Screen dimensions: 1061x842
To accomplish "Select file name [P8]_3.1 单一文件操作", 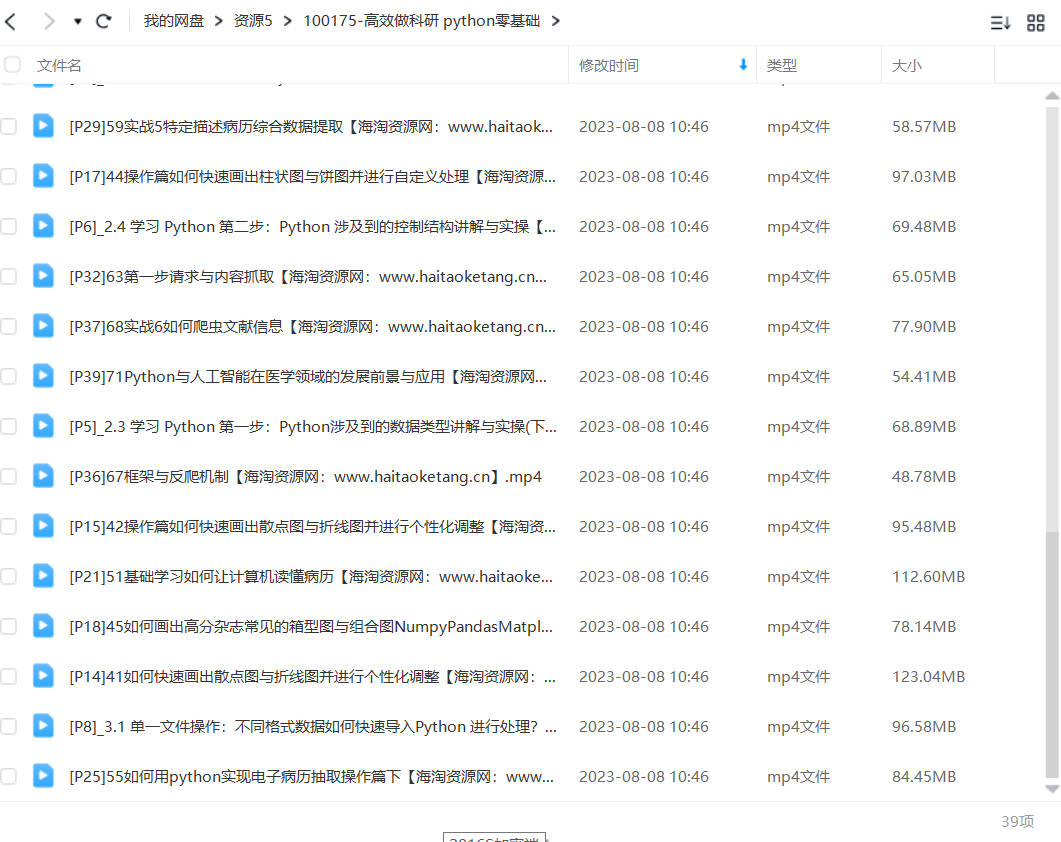I will coord(313,727).
